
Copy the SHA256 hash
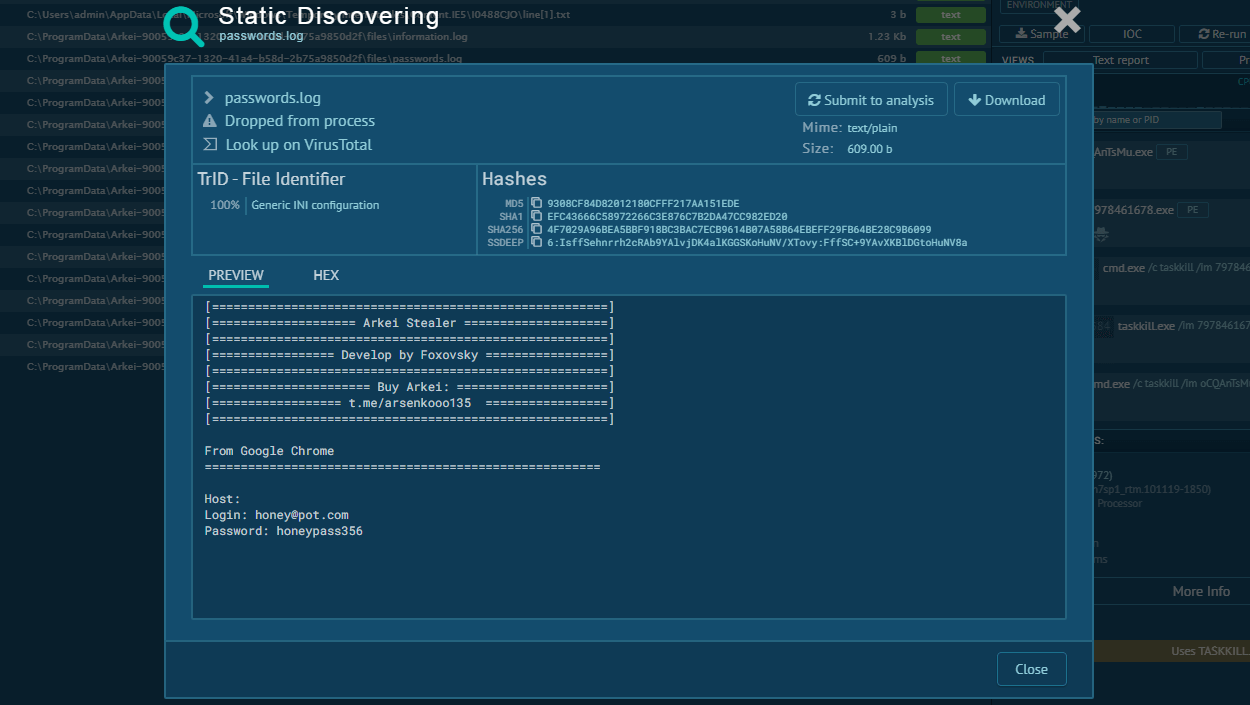point(537,229)
